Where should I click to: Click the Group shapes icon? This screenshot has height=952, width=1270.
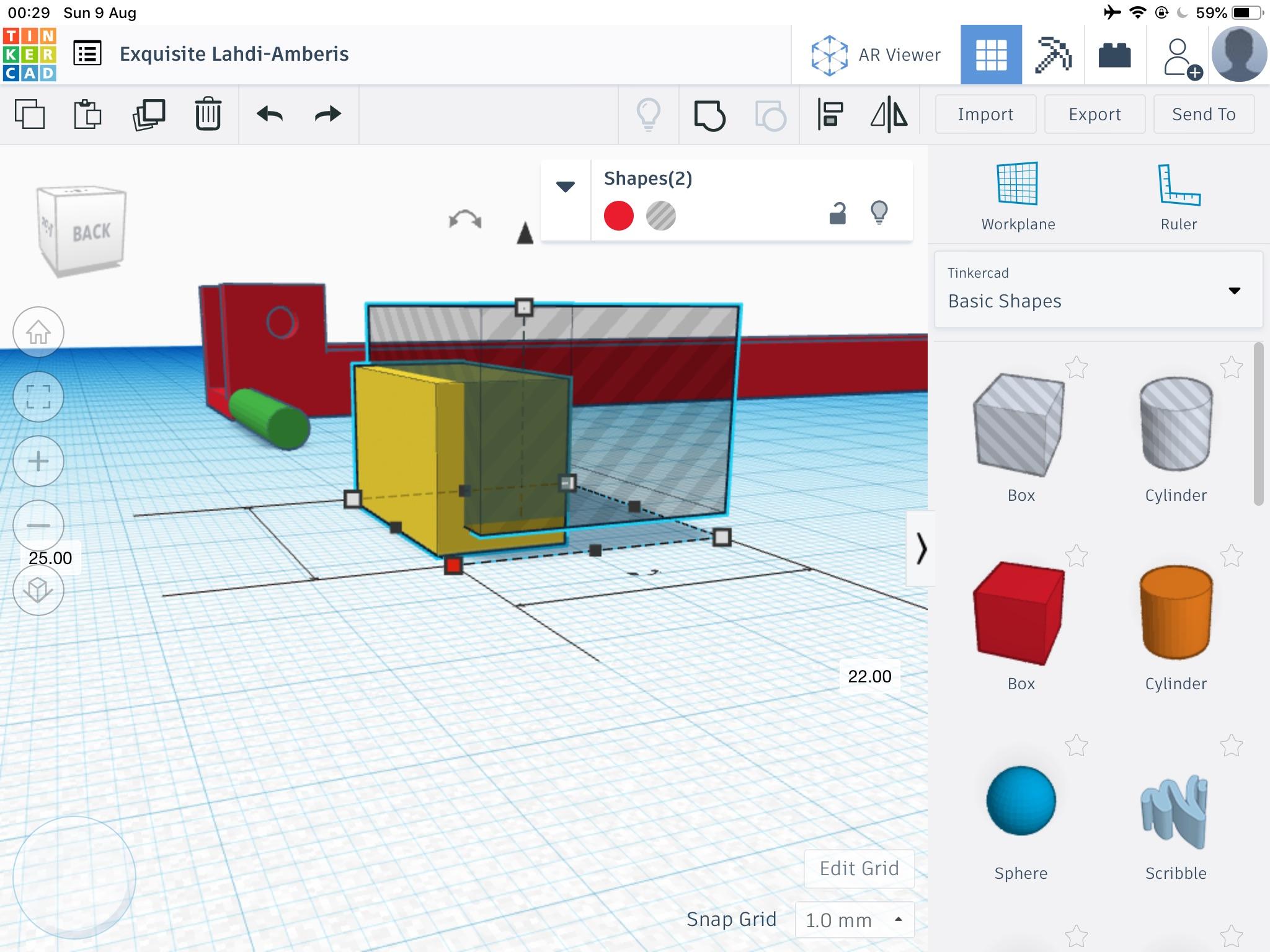click(709, 115)
